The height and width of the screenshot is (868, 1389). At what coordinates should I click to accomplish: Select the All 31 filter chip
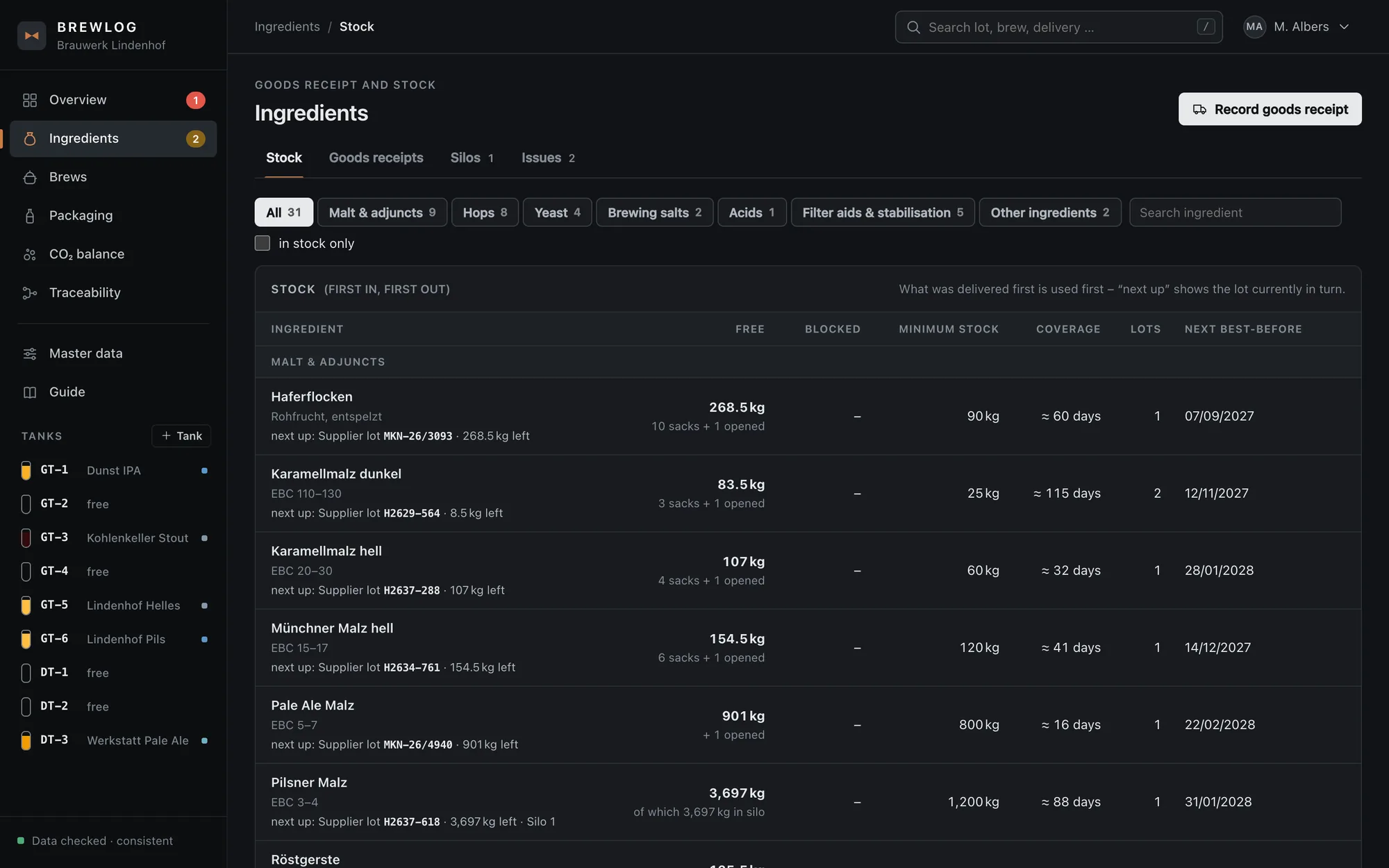pos(283,212)
